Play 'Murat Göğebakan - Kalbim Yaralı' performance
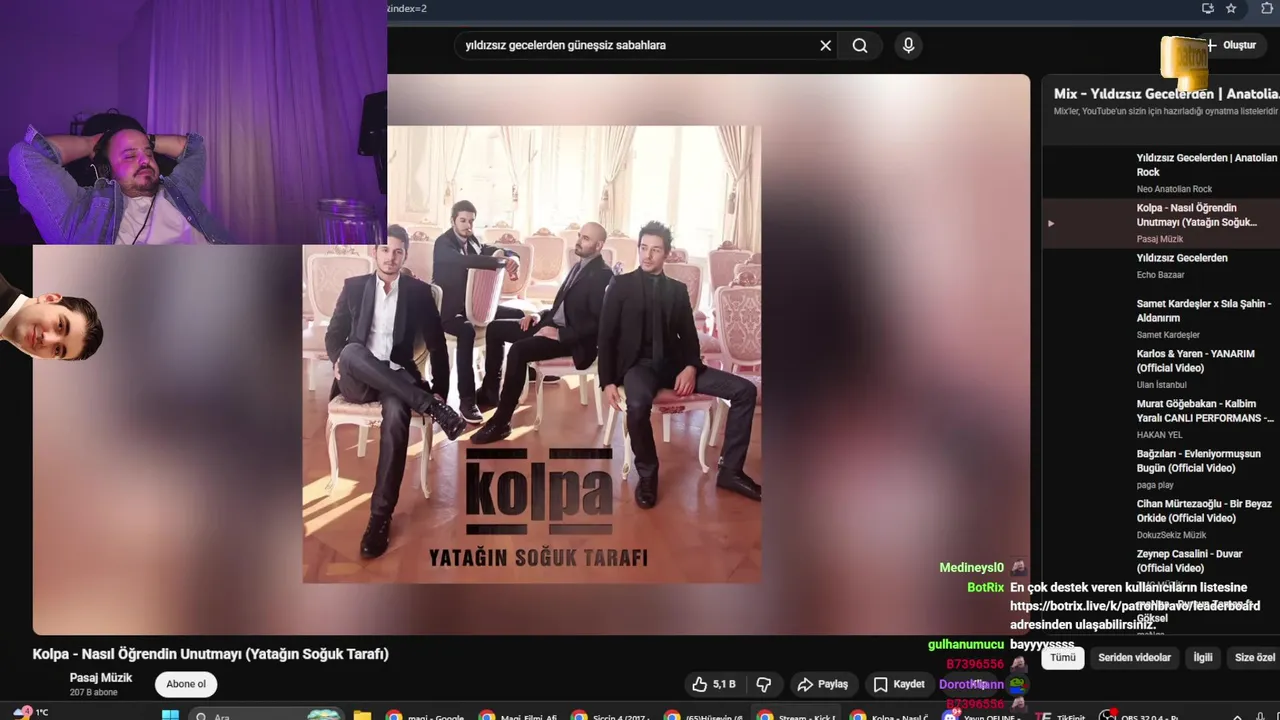The image size is (1280, 720). (1161, 418)
